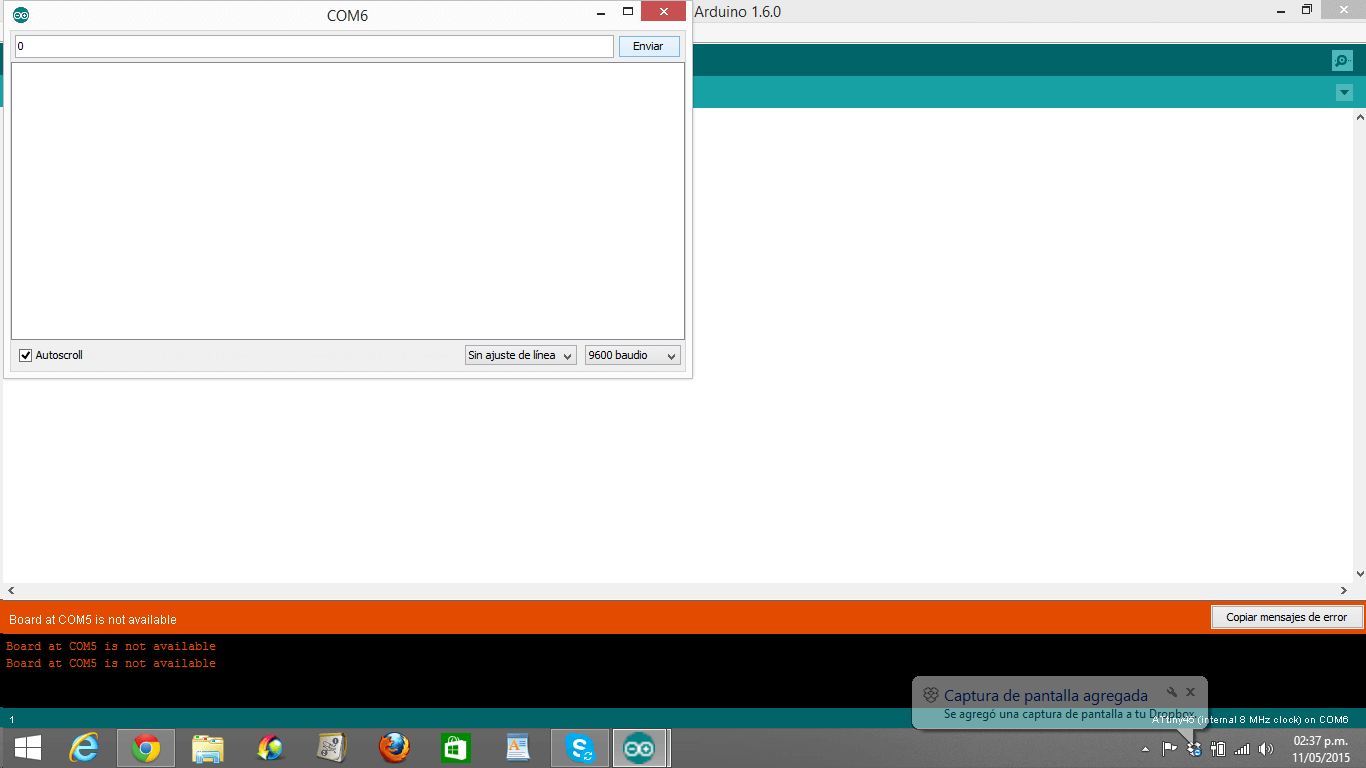This screenshot has width=1366, height=768.
Task: Click the volume speaker tray icon
Action: click(1266, 748)
